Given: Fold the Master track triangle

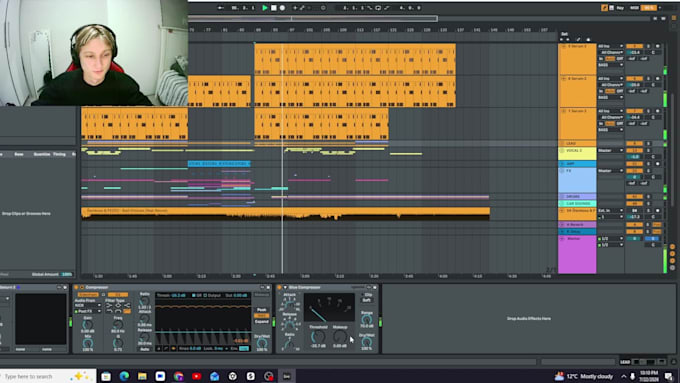Looking at the screenshot, I should [x=562, y=239].
